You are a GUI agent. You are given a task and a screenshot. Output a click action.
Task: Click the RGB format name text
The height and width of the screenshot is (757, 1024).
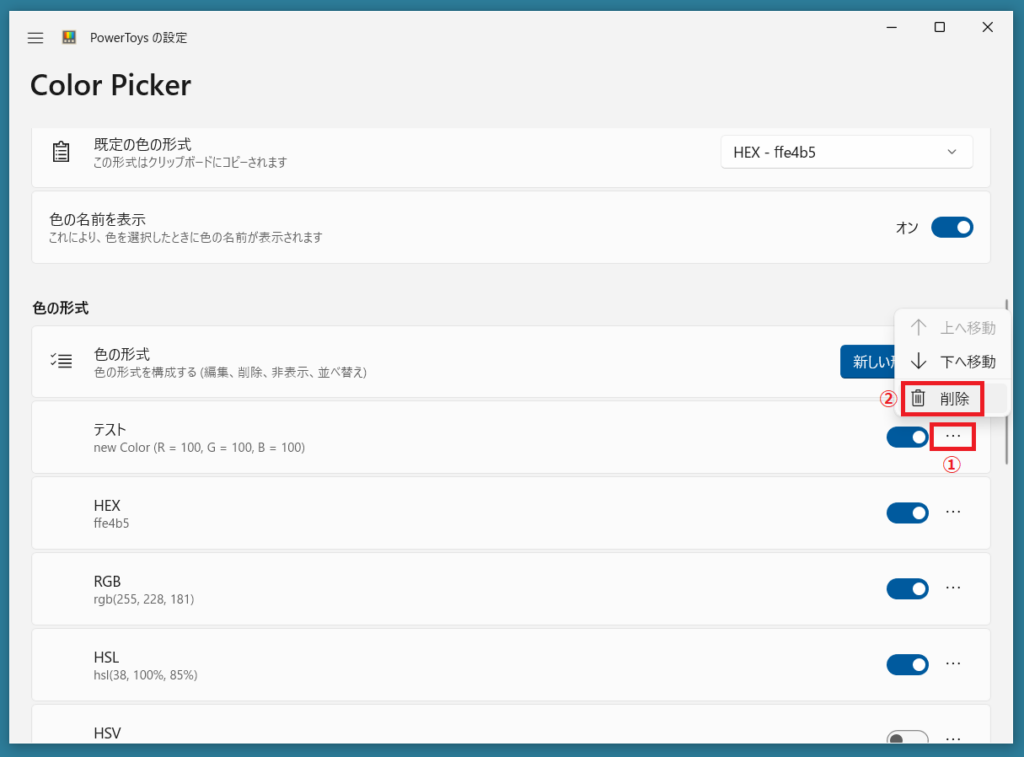(107, 581)
